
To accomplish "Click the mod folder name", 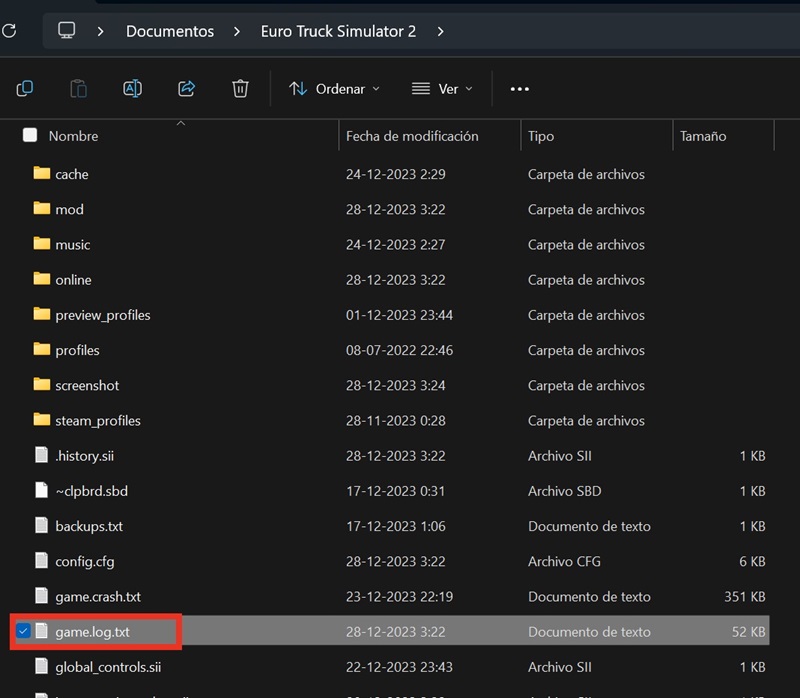I will 69,210.
